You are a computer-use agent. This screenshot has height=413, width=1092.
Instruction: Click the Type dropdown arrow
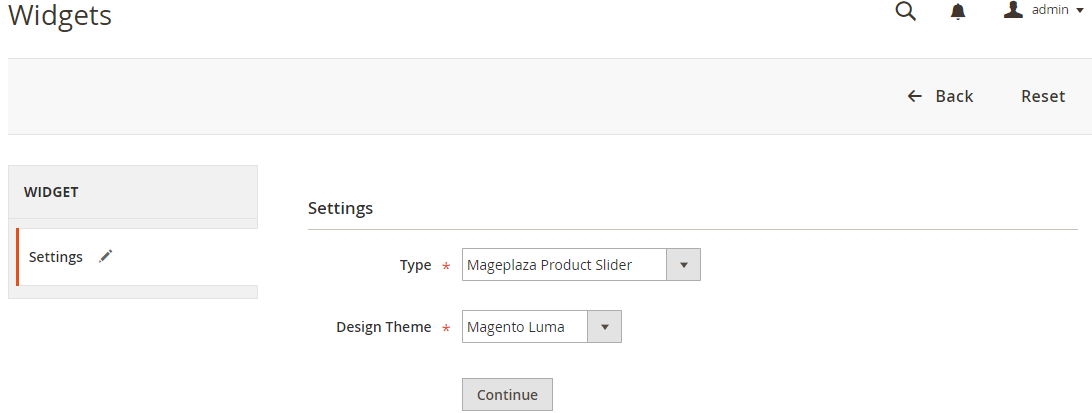[x=684, y=265]
